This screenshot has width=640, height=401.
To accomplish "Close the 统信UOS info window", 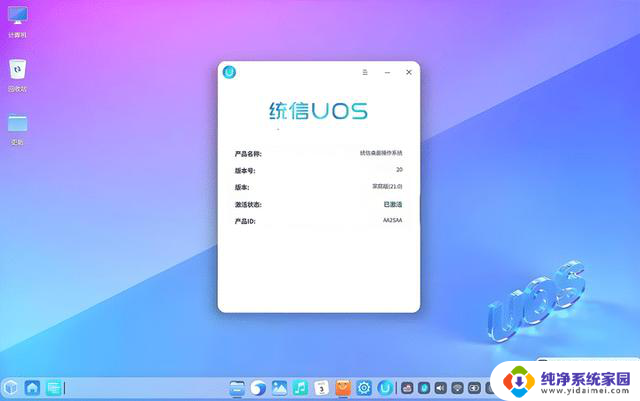I will pyautogui.click(x=408, y=72).
